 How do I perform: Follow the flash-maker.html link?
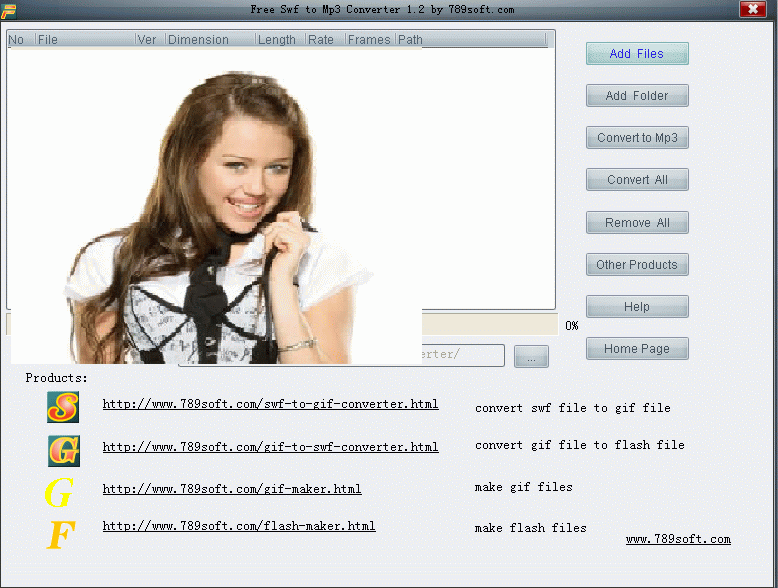[x=239, y=526]
